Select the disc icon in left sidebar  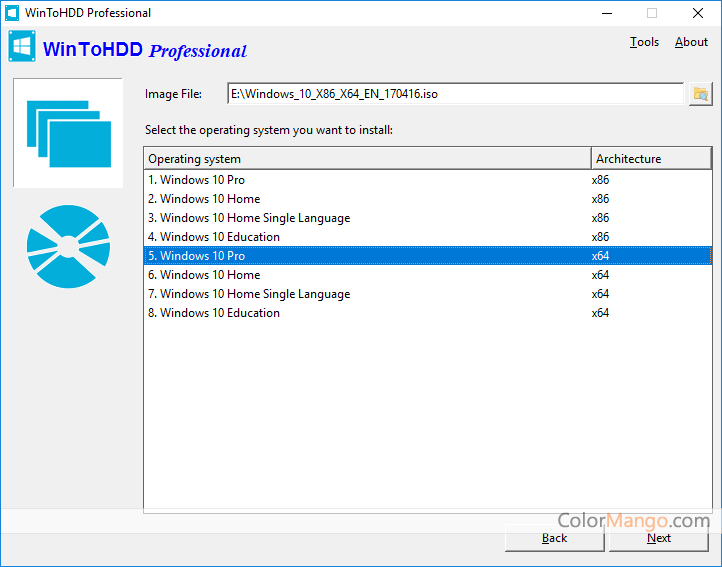pyautogui.click(x=68, y=247)
